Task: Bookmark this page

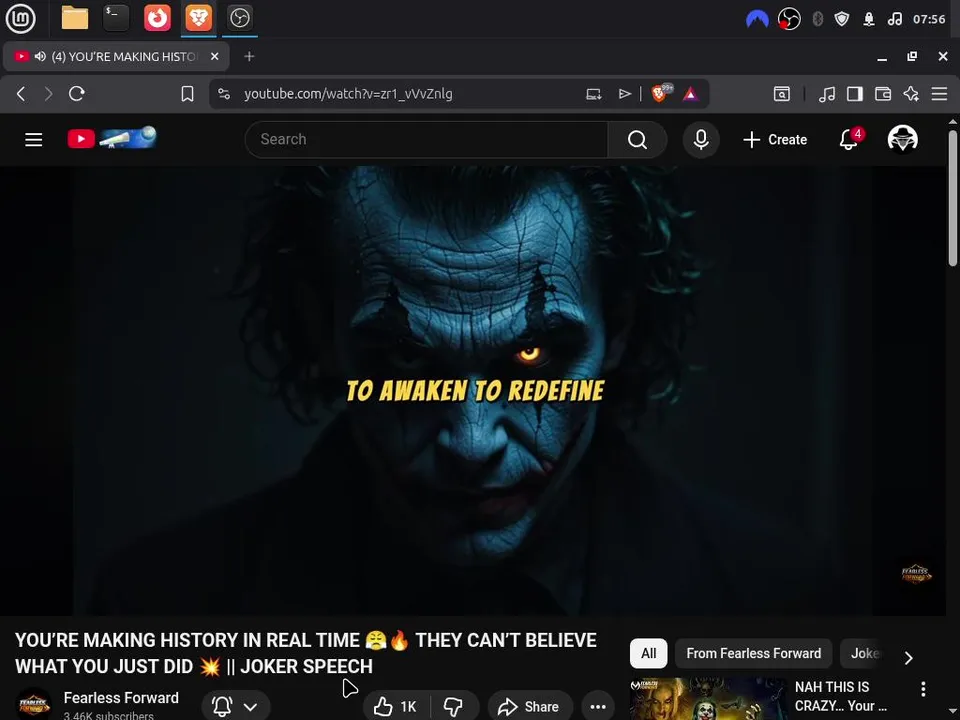Action: point(187,94)
